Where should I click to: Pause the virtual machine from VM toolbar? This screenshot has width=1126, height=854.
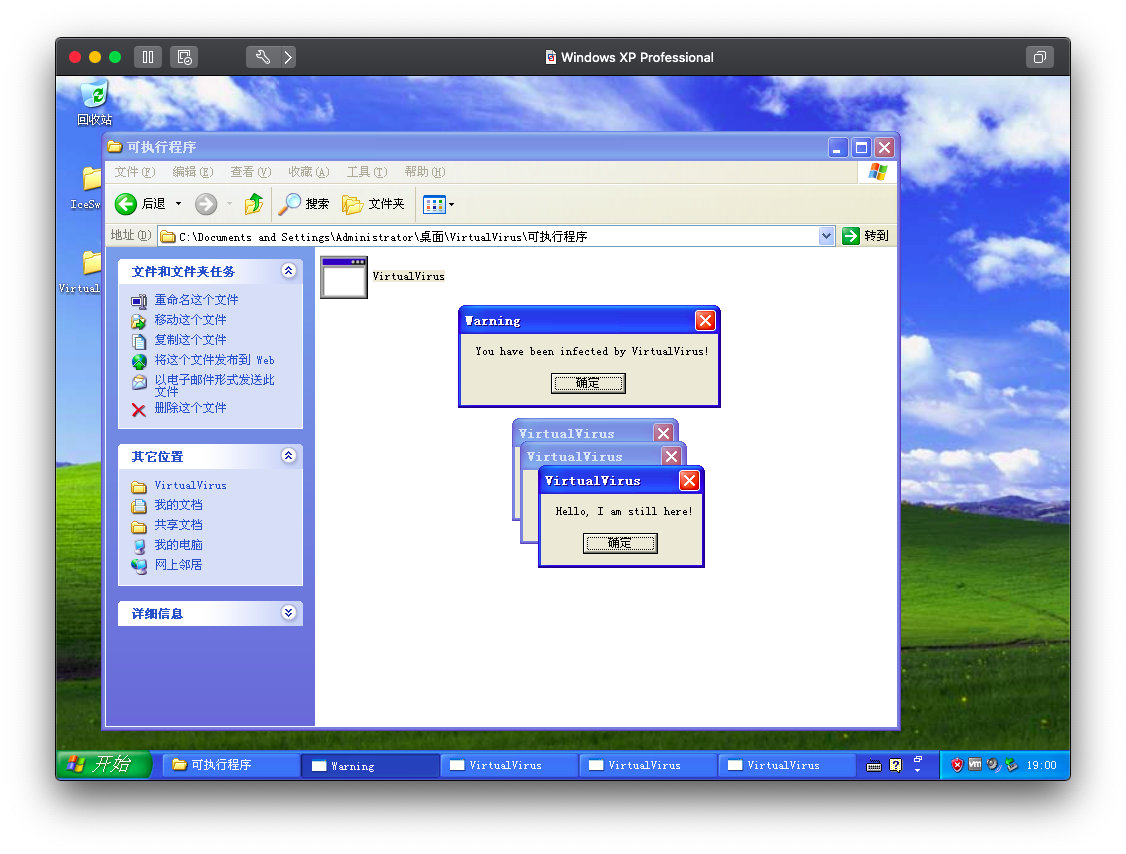click(x=147, y=57)
